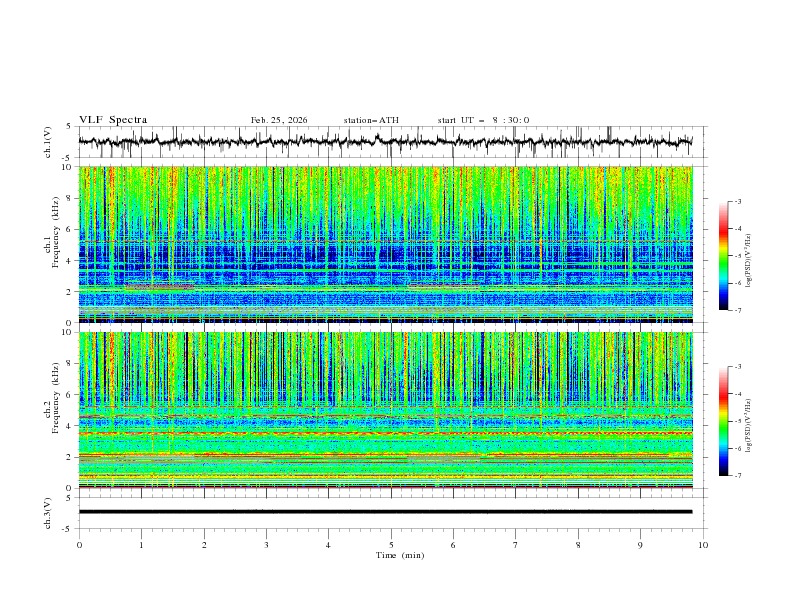Click the 3 minute tick label
This screenshot has width=792, height=612.
pos(266,546)
